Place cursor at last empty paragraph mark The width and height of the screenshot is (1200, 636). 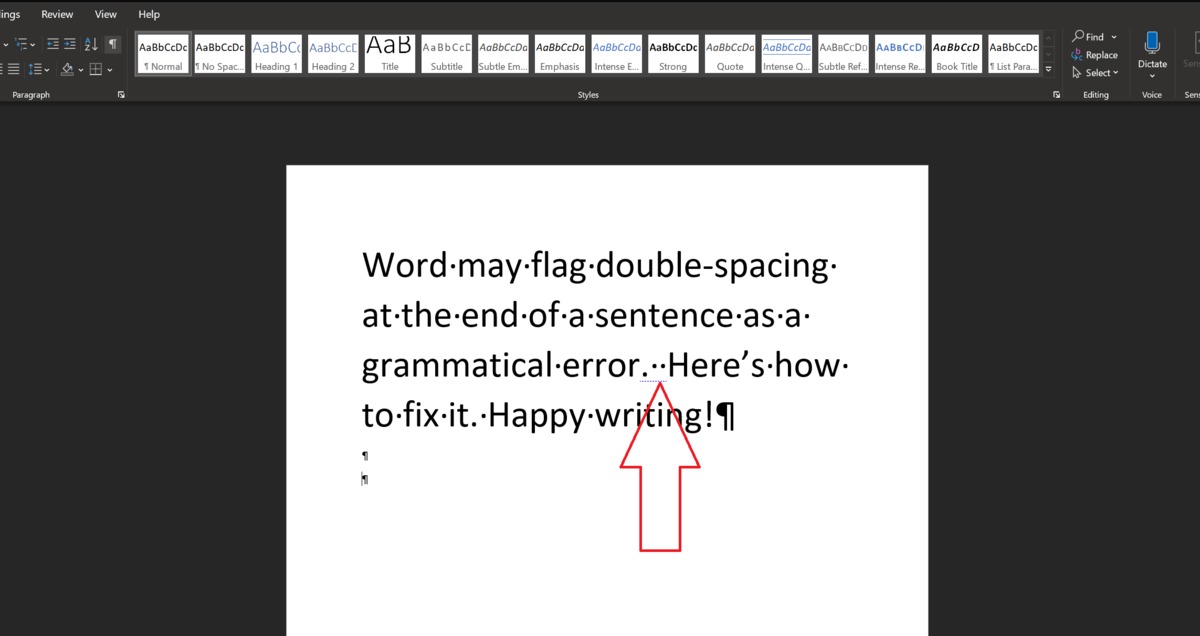[x=365, y=479]
